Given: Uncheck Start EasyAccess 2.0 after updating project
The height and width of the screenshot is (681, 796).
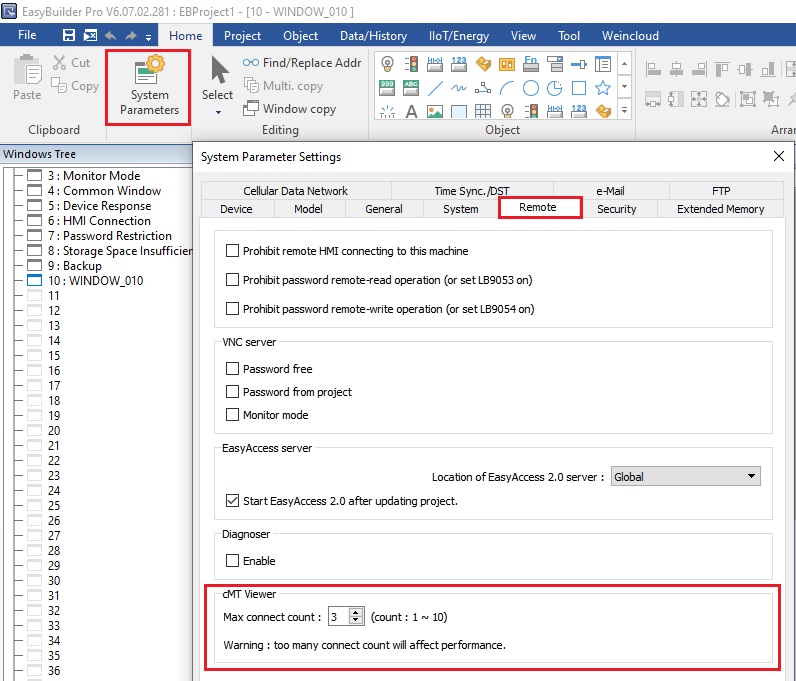Looking at the screenshot, I should [x=232, y=501].
